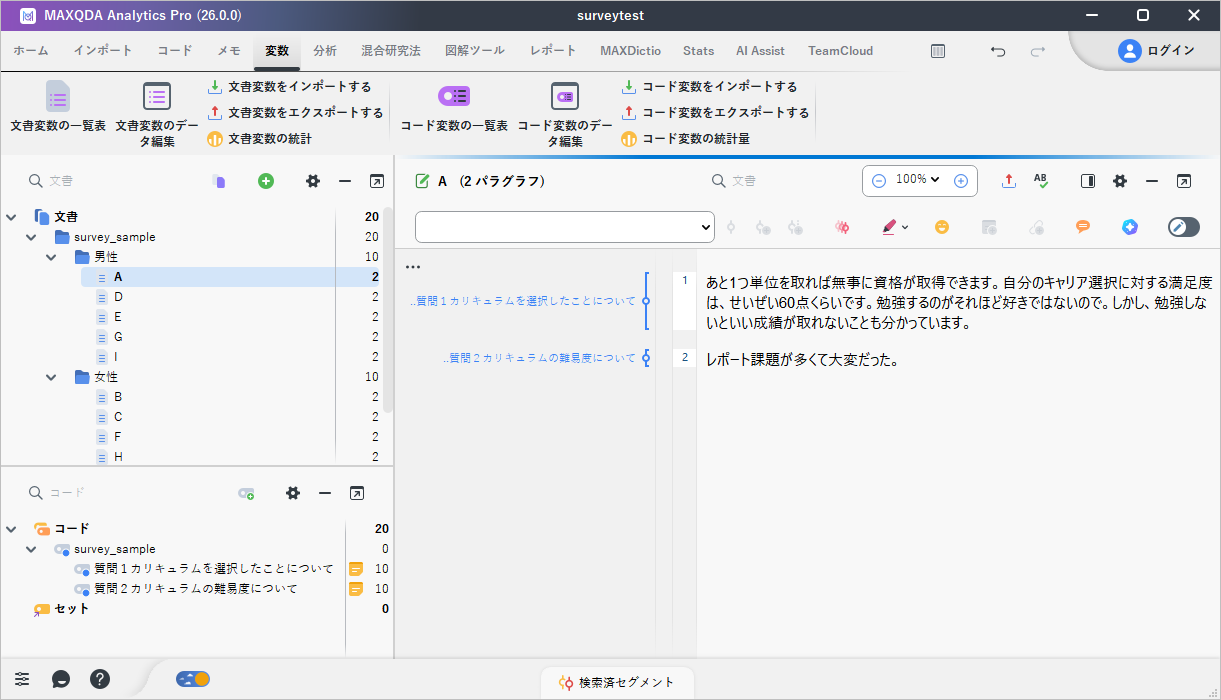Toggle the sidebar display icon in document browser
Viewport: 1221px width, 700px height.
pyautogui.click(x=1088, y=181)
